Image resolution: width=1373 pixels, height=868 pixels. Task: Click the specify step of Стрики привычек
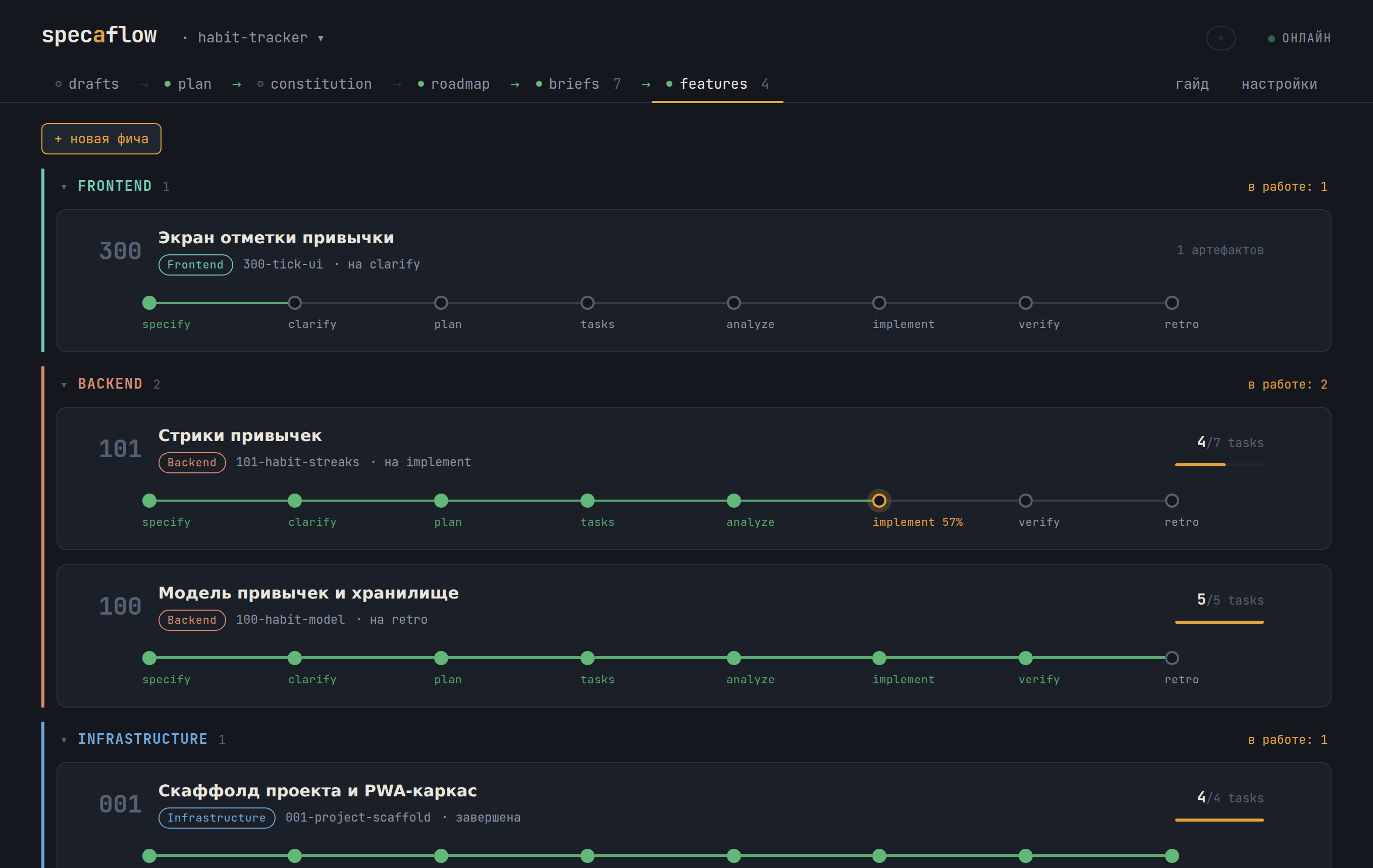(x=149, y=501)
